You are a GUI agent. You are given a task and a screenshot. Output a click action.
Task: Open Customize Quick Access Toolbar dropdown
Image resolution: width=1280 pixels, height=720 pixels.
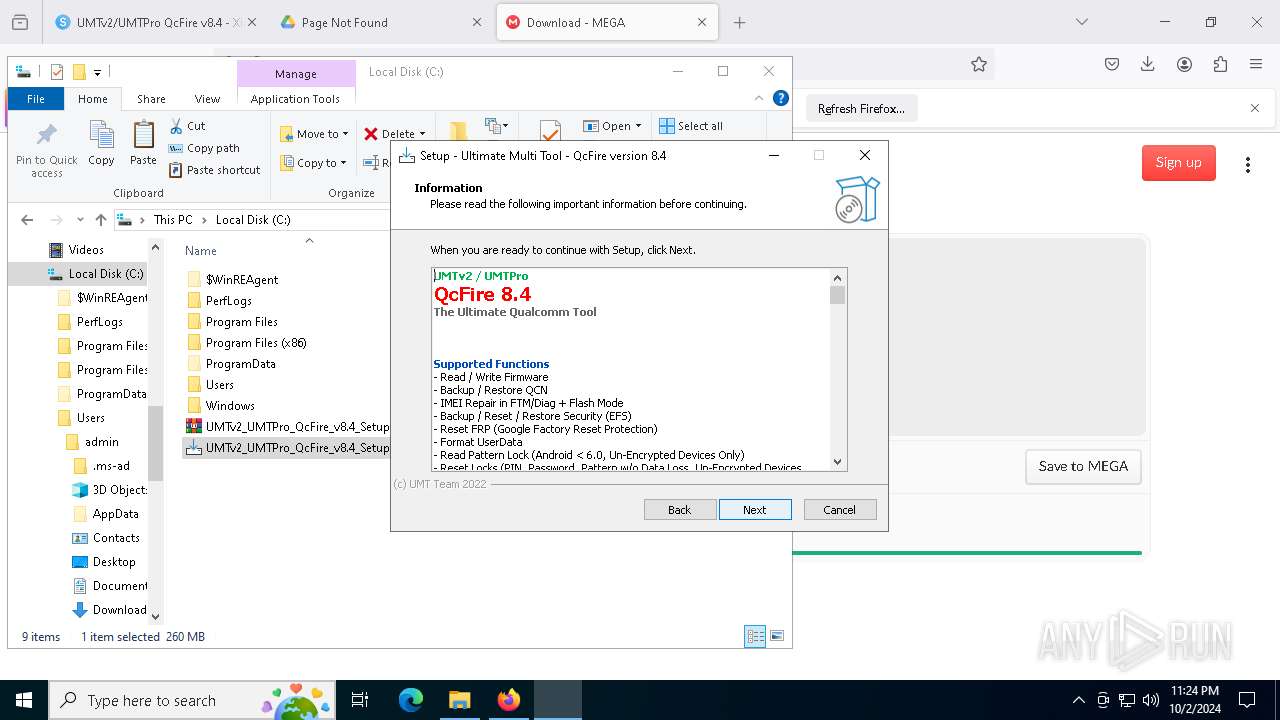coord(97,72)
